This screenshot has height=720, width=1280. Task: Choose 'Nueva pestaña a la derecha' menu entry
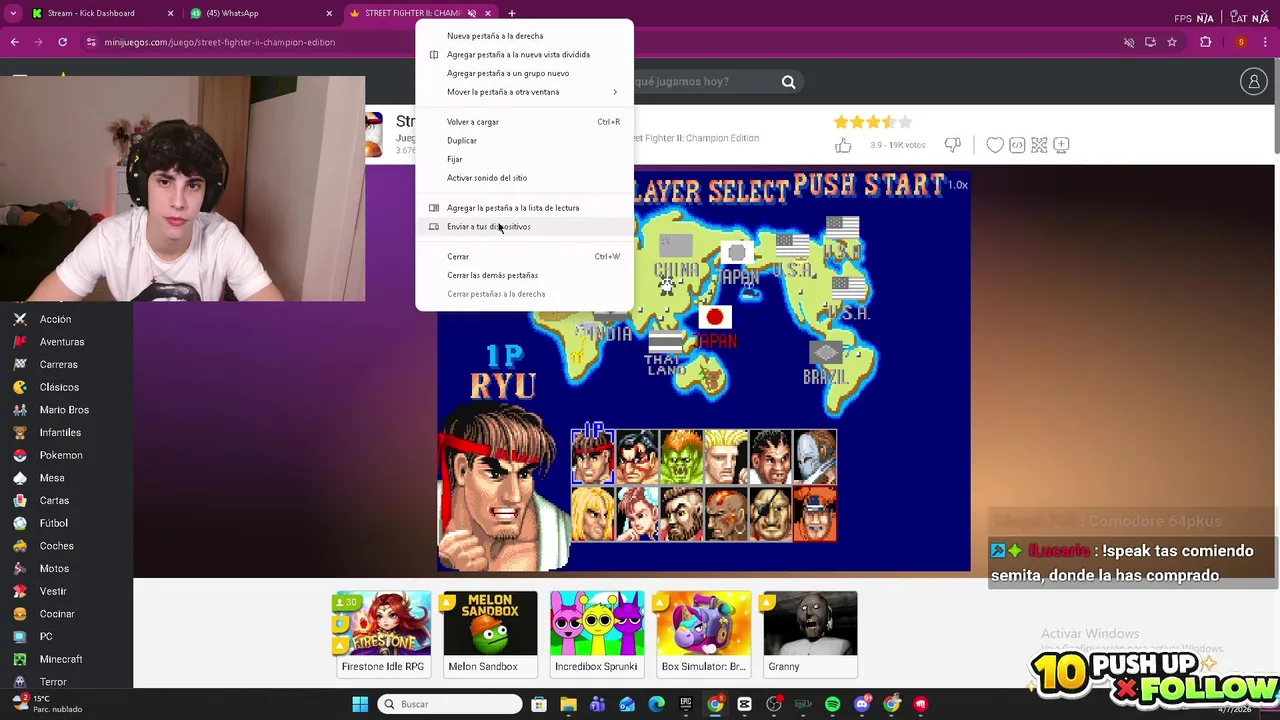point(524,36)
